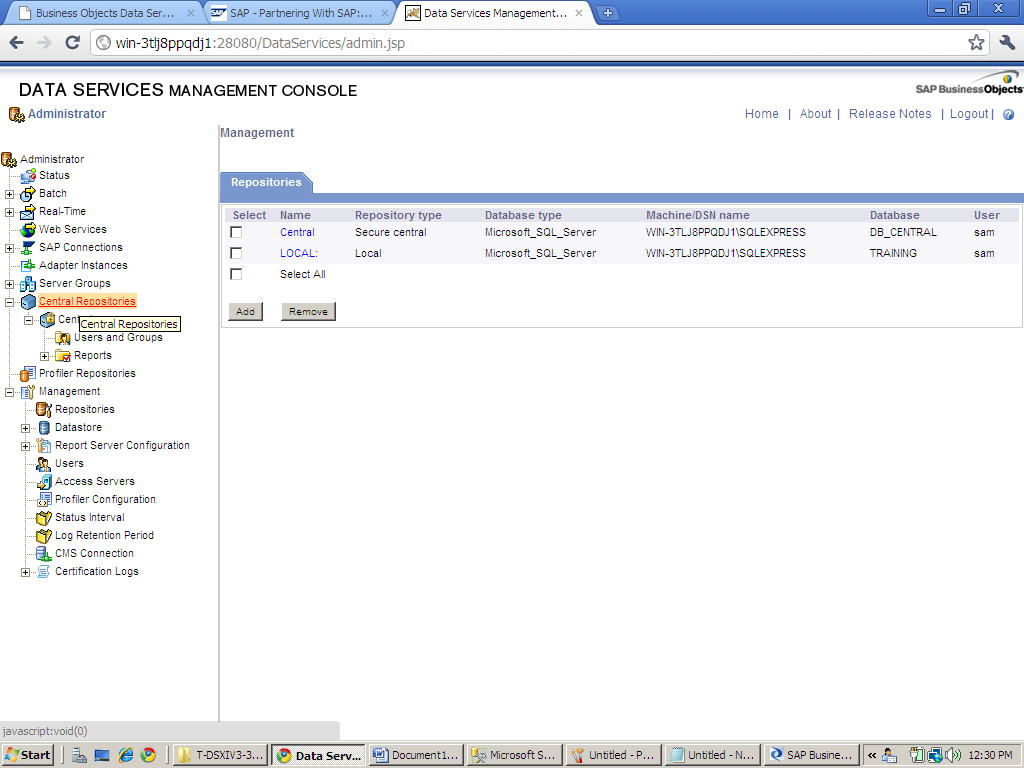
Task: Go back with the browser back arrow
Action: tap(17, 43)
